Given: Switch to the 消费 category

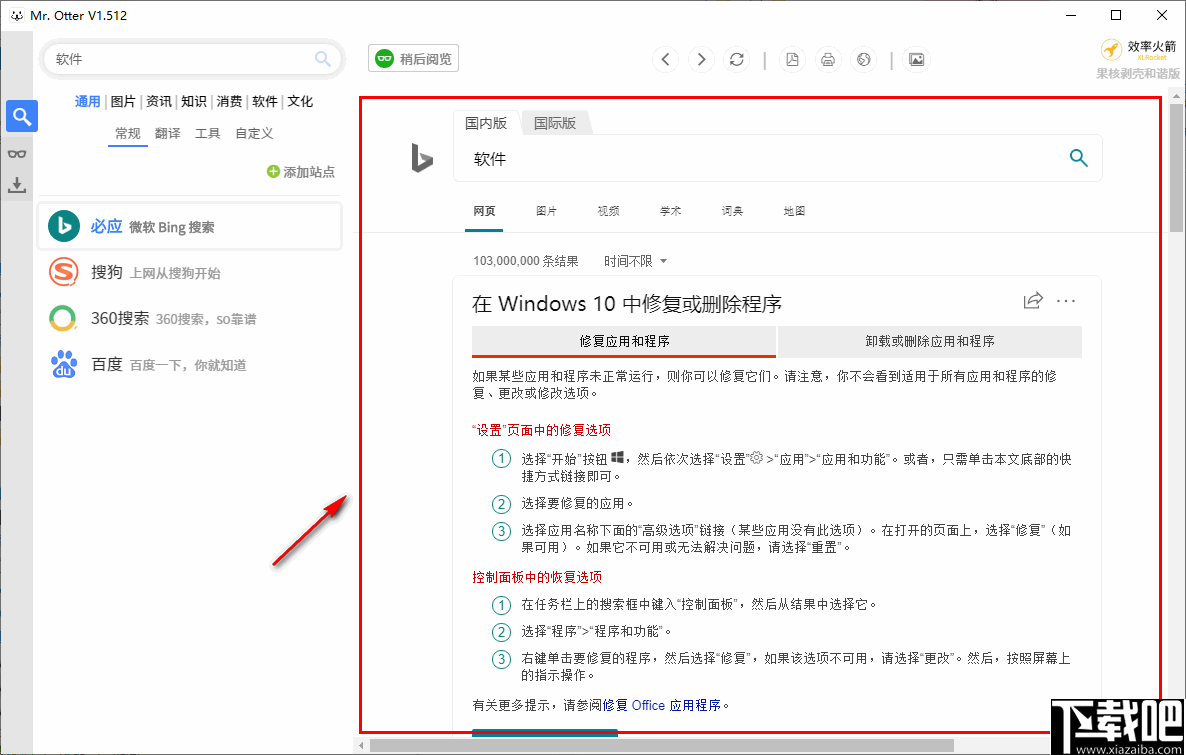Looking at the screenshot, I should click(229, 101).
